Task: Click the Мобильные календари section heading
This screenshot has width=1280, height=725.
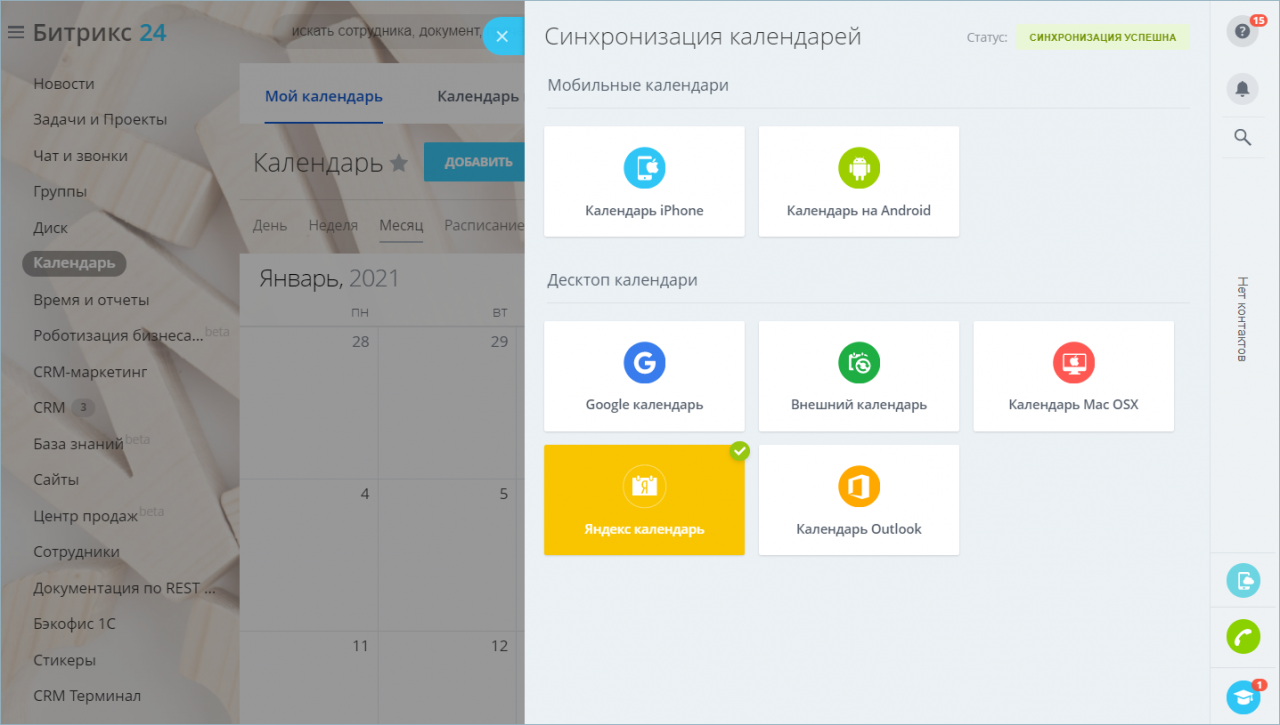Action: coord(638,85)
